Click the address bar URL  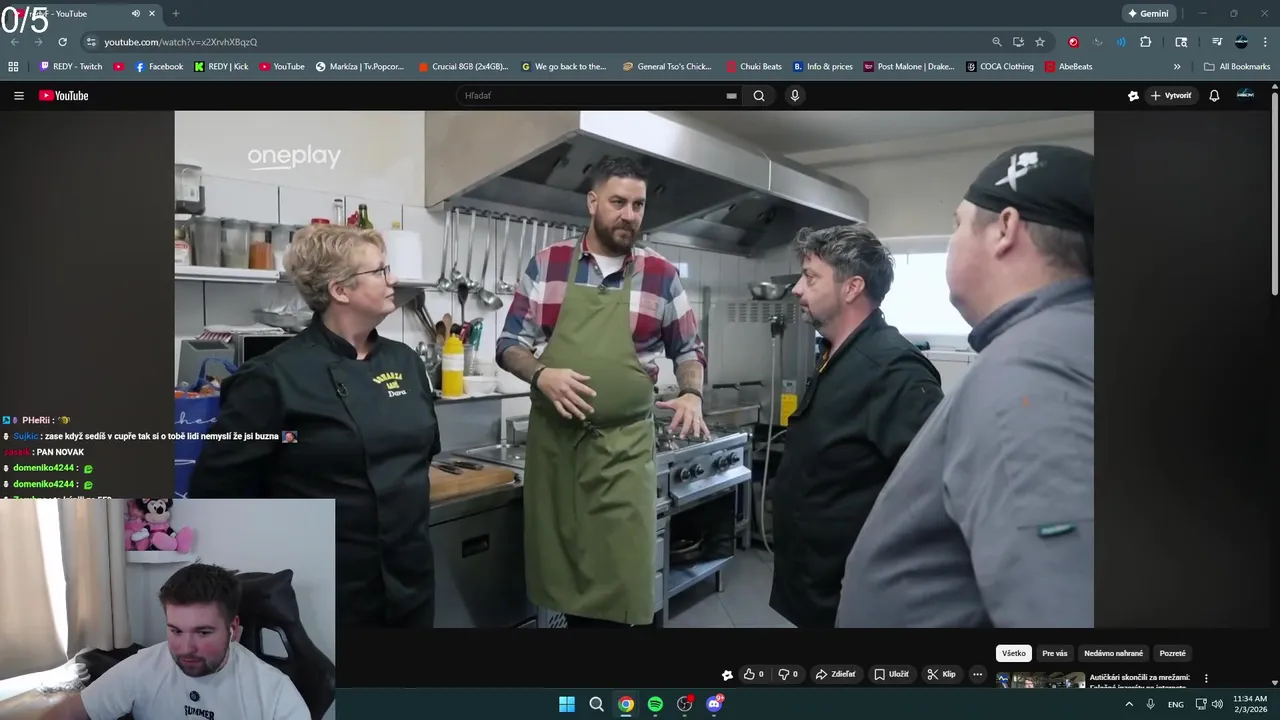point(181,42)
